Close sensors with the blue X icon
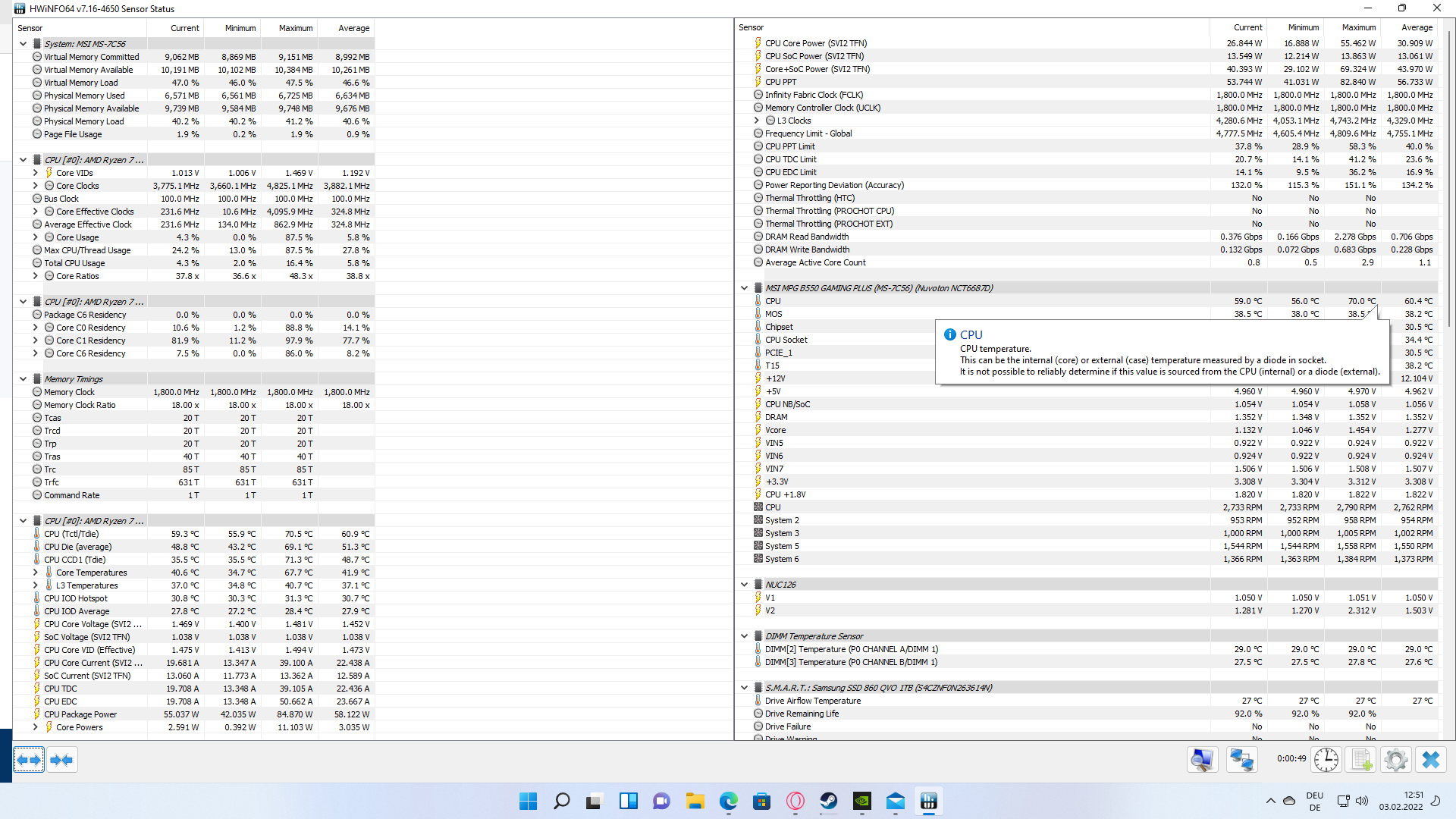Screen dimensions: 1456x819 1429,760
